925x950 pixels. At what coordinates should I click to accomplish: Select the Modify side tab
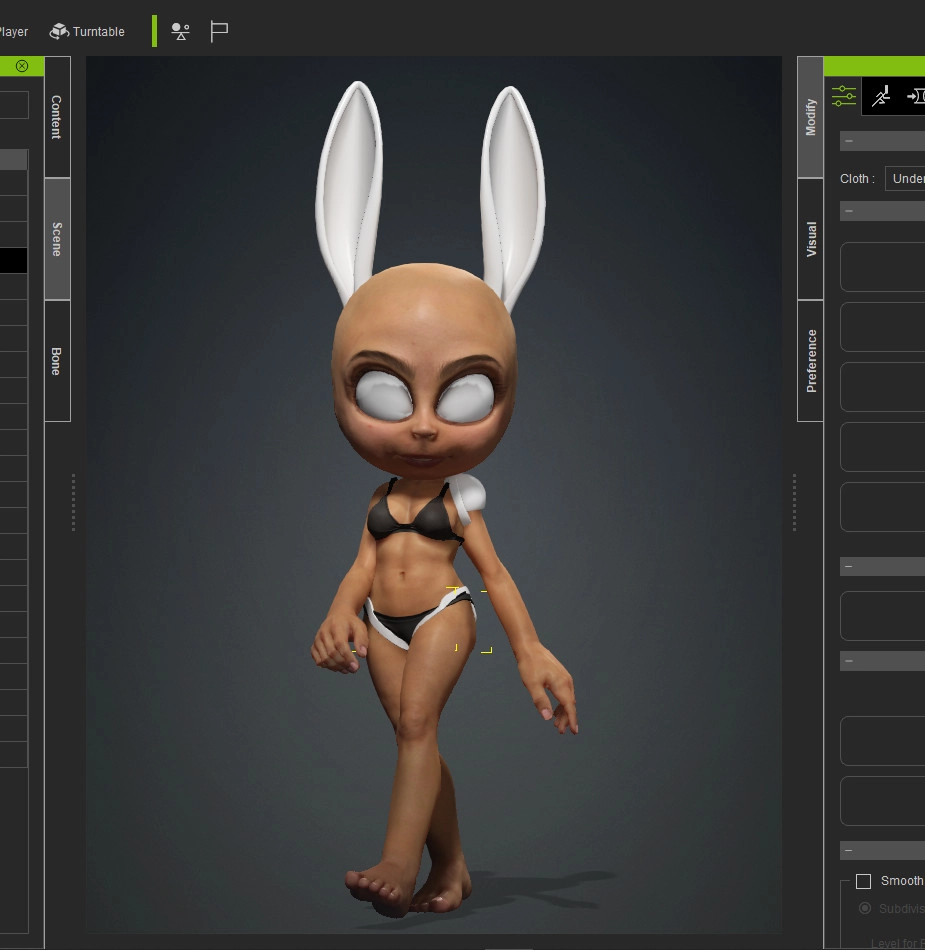tap(811, 117)
